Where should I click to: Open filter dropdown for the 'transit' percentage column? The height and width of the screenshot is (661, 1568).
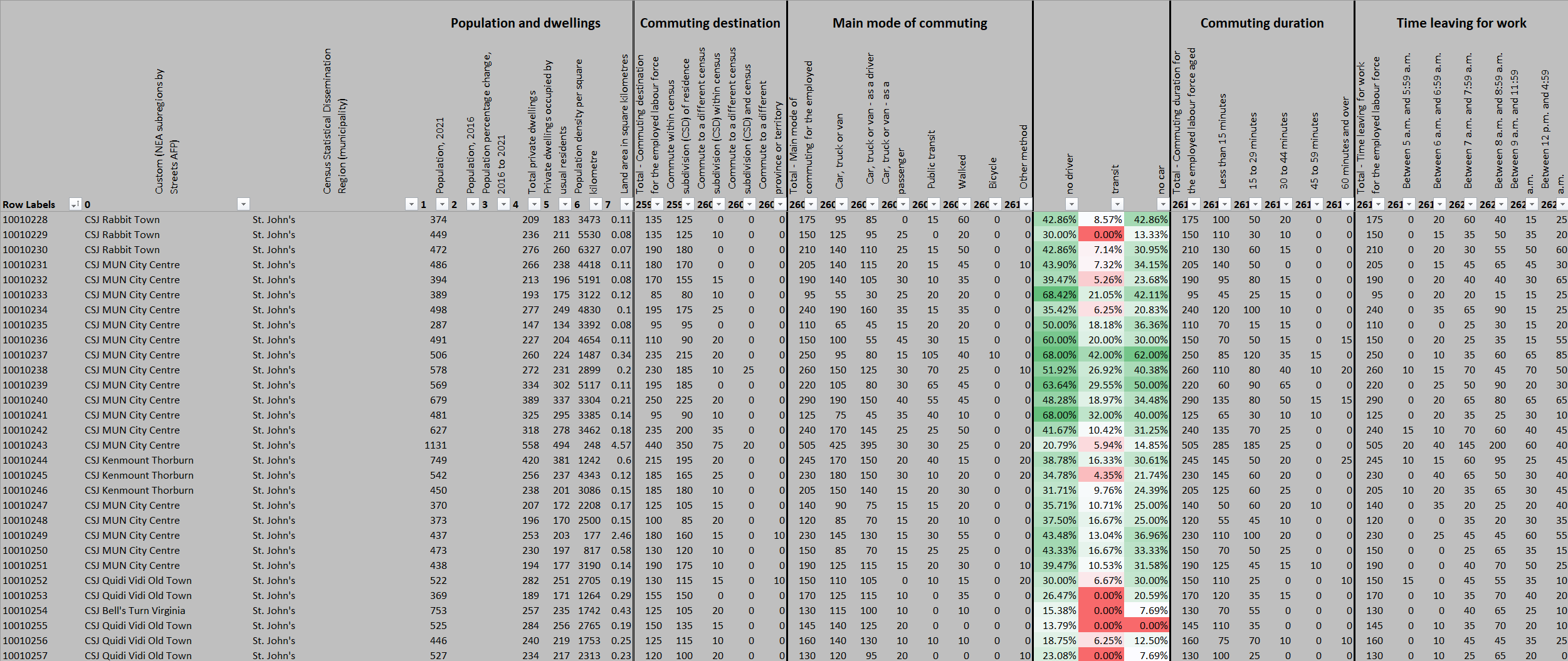click(x=1117, y=204)
